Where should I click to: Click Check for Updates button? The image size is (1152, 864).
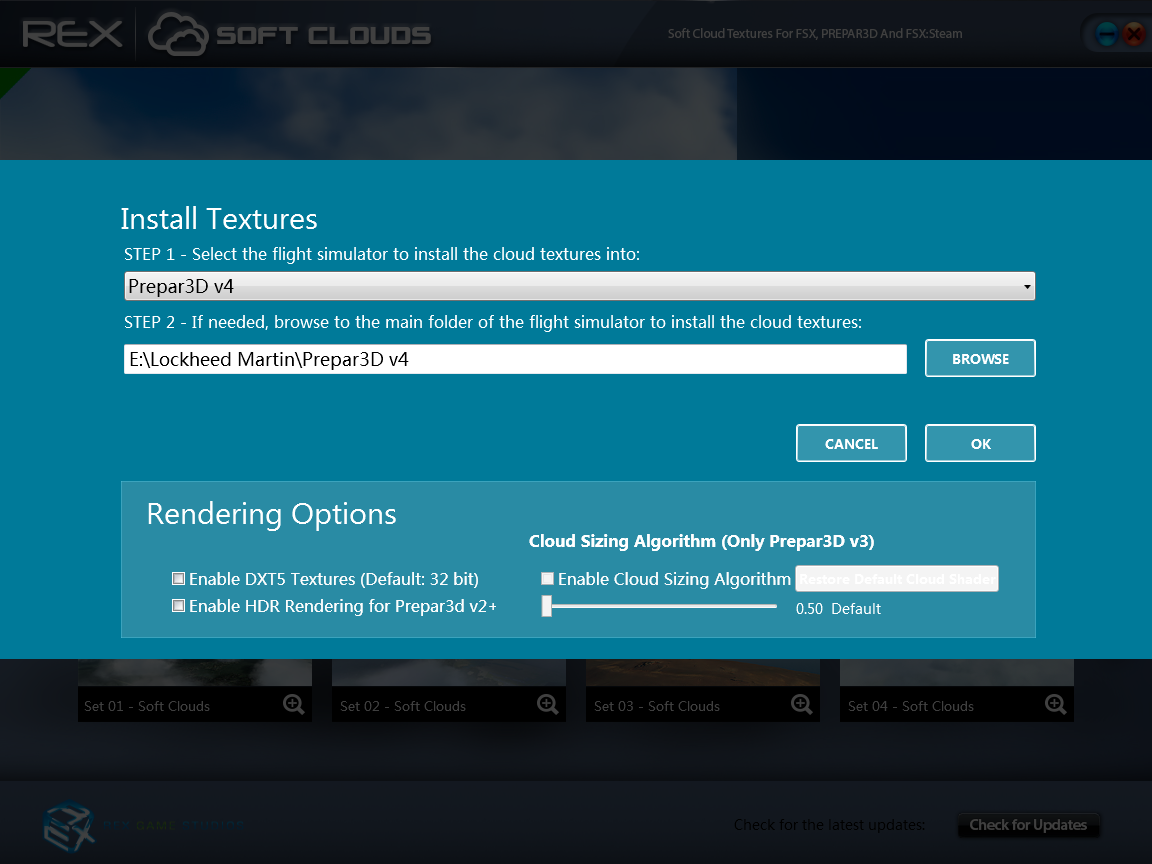pyautogui.click(x=1028, y=825)
